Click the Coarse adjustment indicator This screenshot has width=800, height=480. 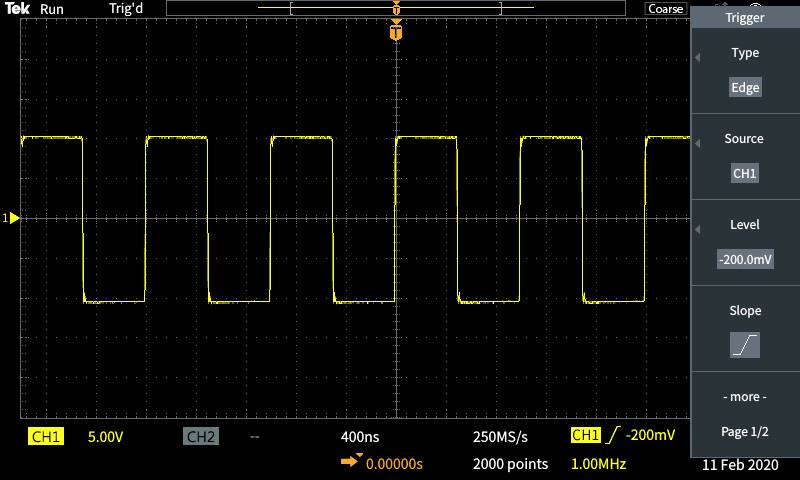pos(665,9)
